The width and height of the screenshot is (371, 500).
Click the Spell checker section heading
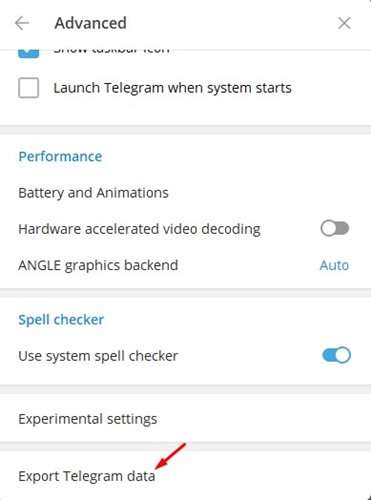click(61, 320)
